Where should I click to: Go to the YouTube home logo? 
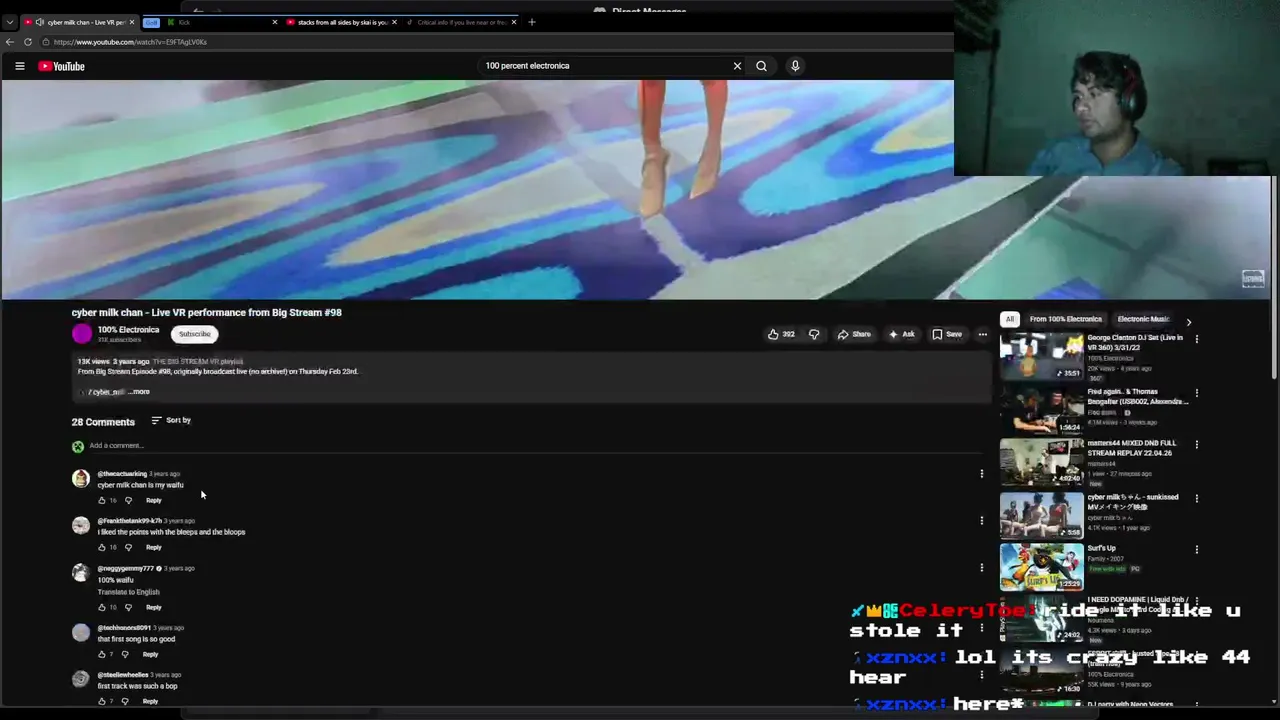(x=61, y=66)
